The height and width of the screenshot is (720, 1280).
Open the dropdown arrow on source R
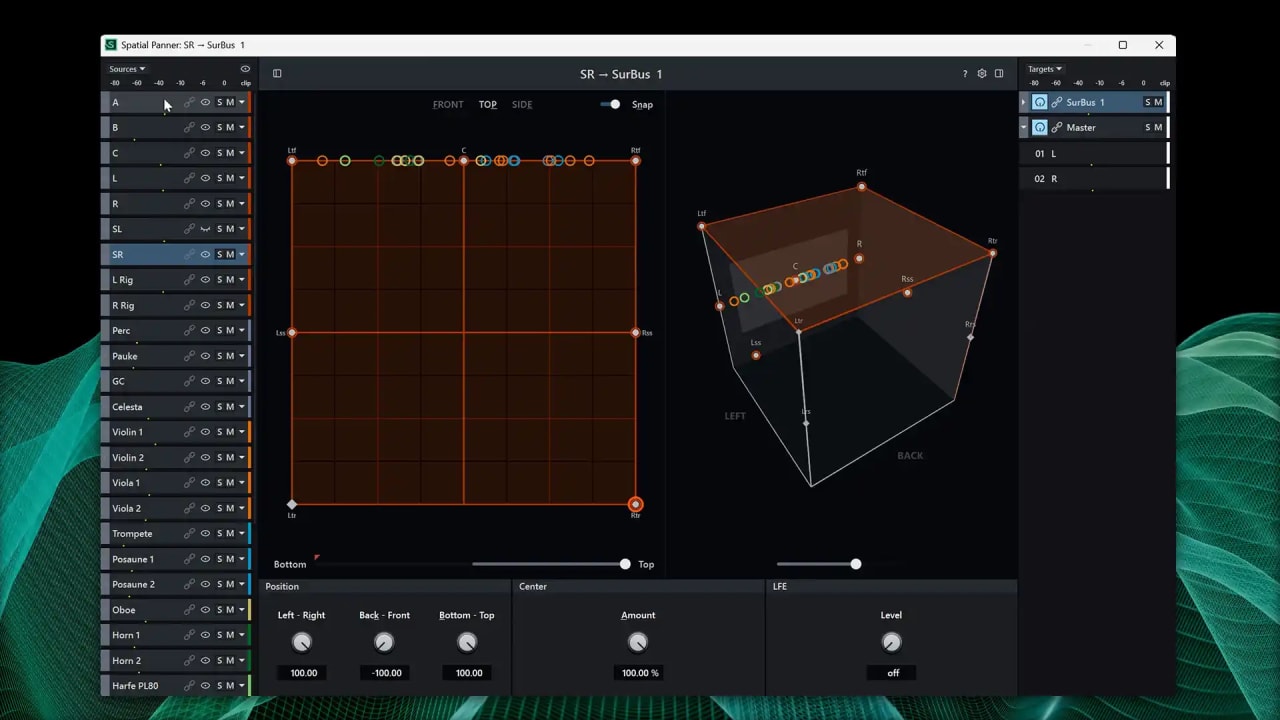pos(241,204)
